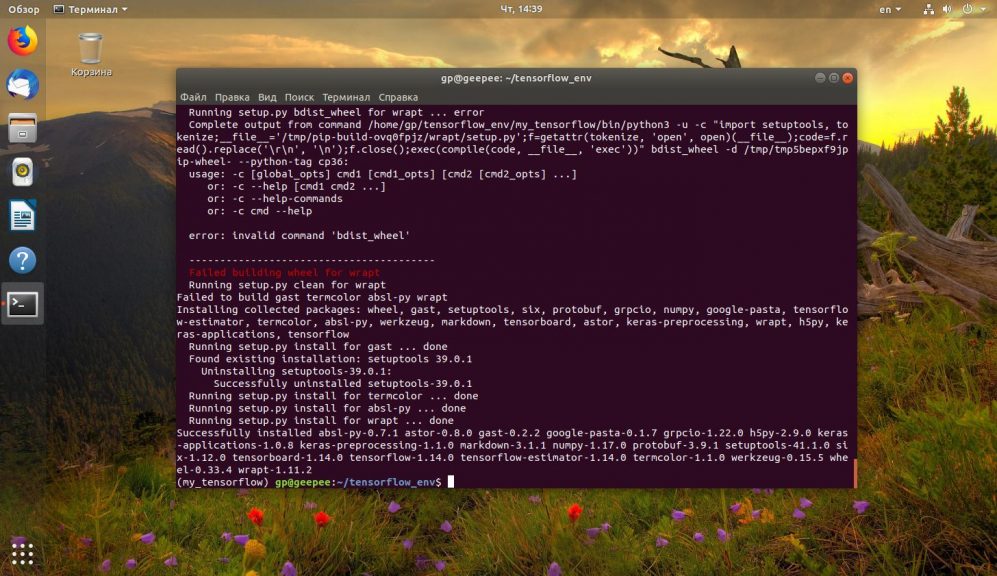Open the Вид menu in terminal
This screenshot has width=997, height=576.
click(267, 97)
